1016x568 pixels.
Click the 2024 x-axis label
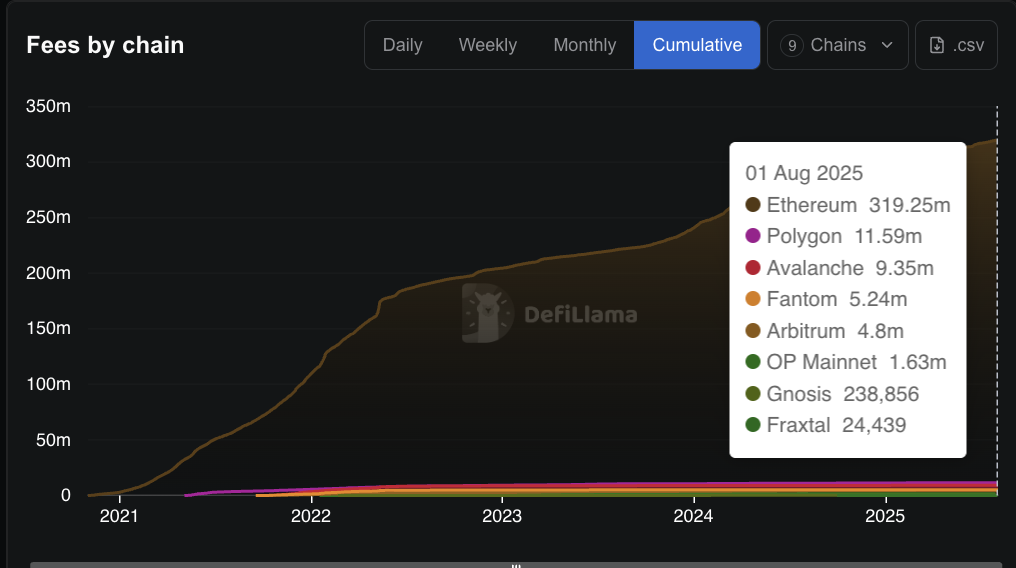tap(693, 516)
